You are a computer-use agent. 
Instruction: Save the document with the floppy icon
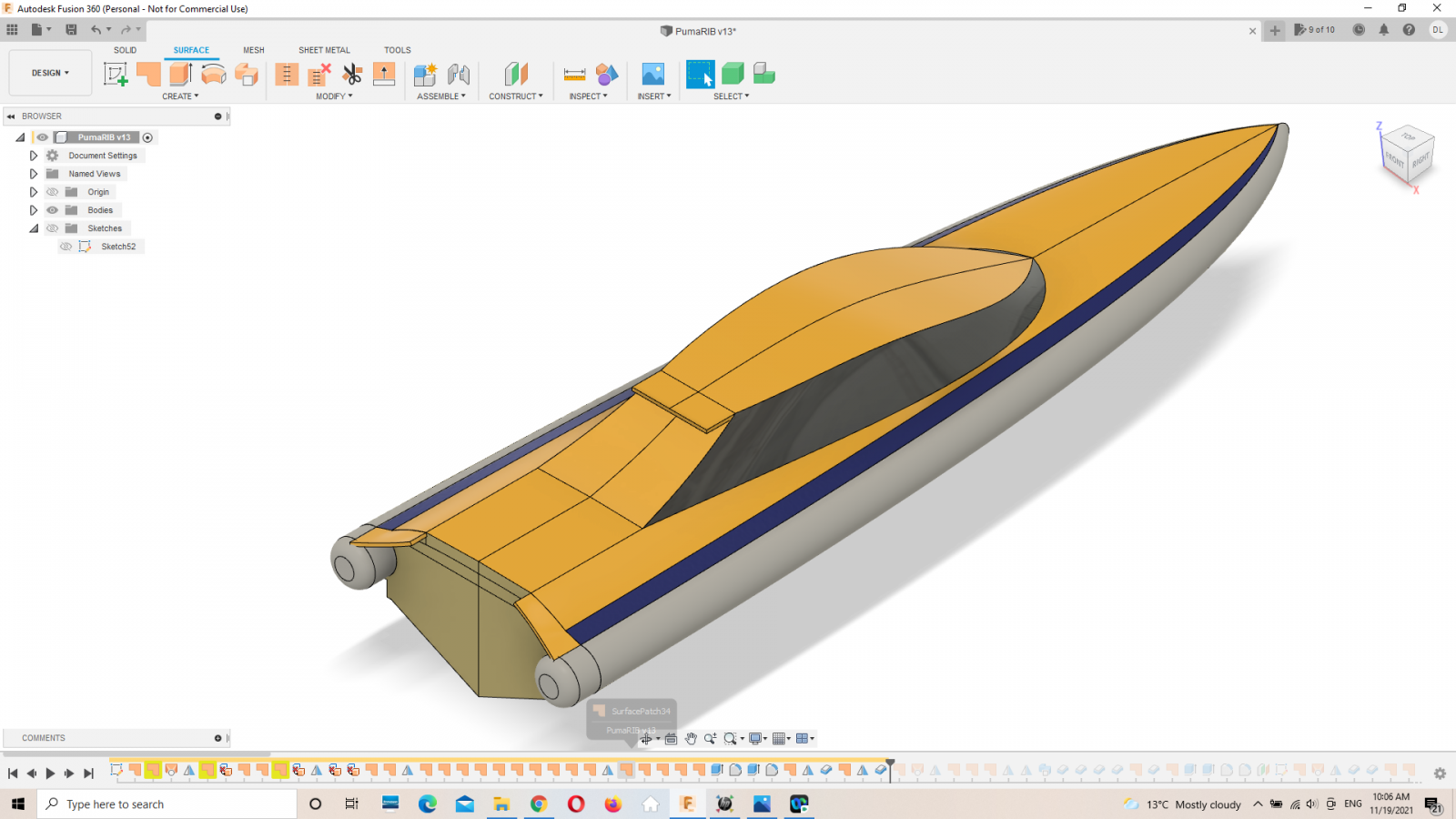click(x=71, y=30)
